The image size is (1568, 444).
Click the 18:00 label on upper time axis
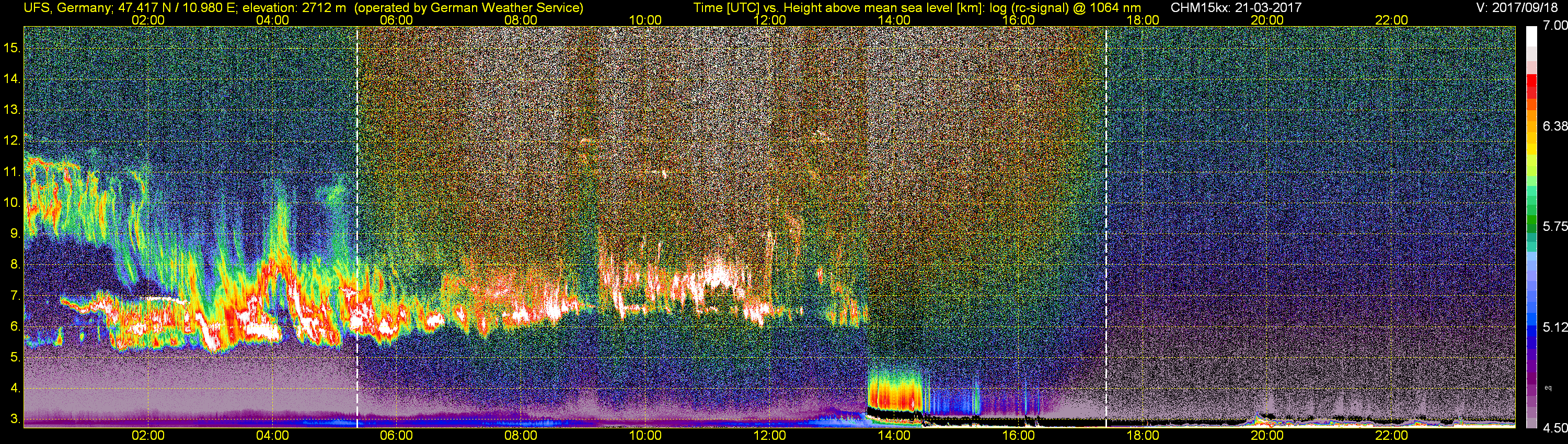tap(1143, 20)
